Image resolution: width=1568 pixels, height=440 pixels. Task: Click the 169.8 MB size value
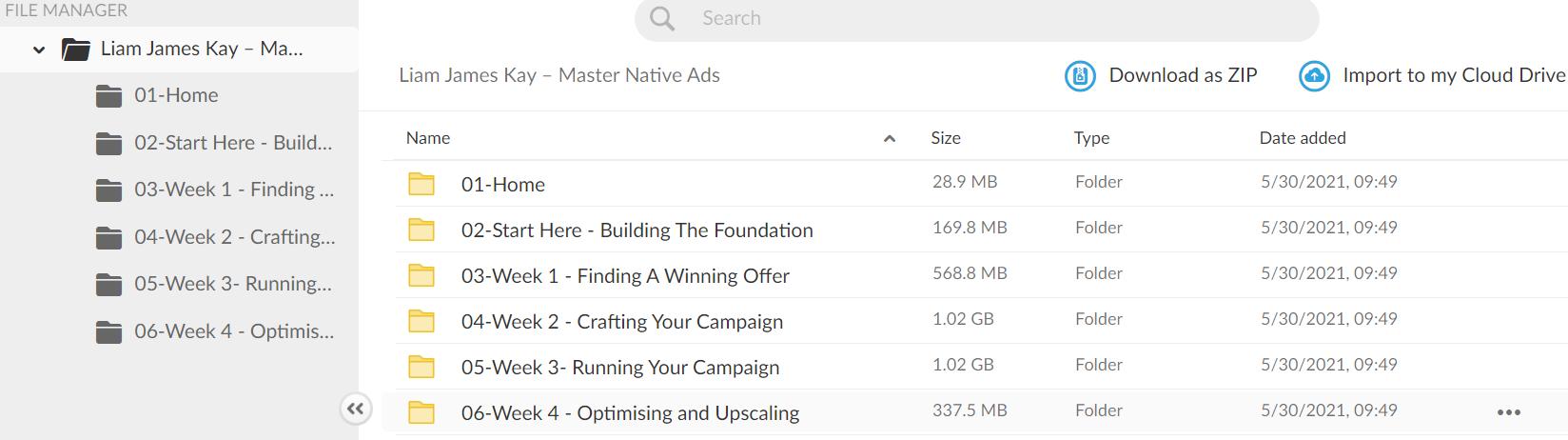[x=970, y=228]
